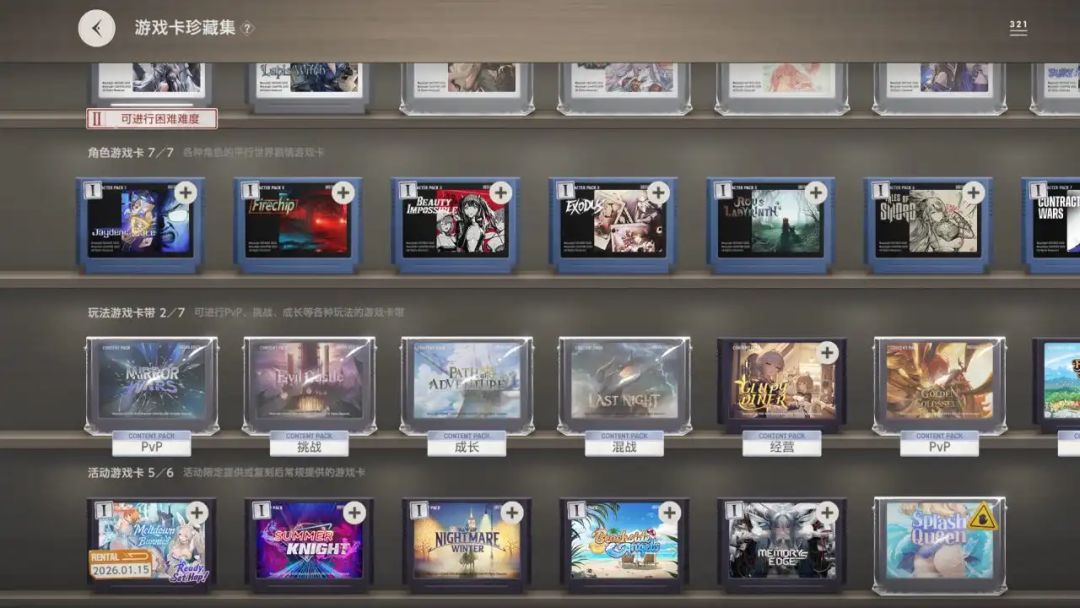The width and height of the screenshot is (1080, 608).
Task: Open the Jayden character game card
Action: point(141,226)
